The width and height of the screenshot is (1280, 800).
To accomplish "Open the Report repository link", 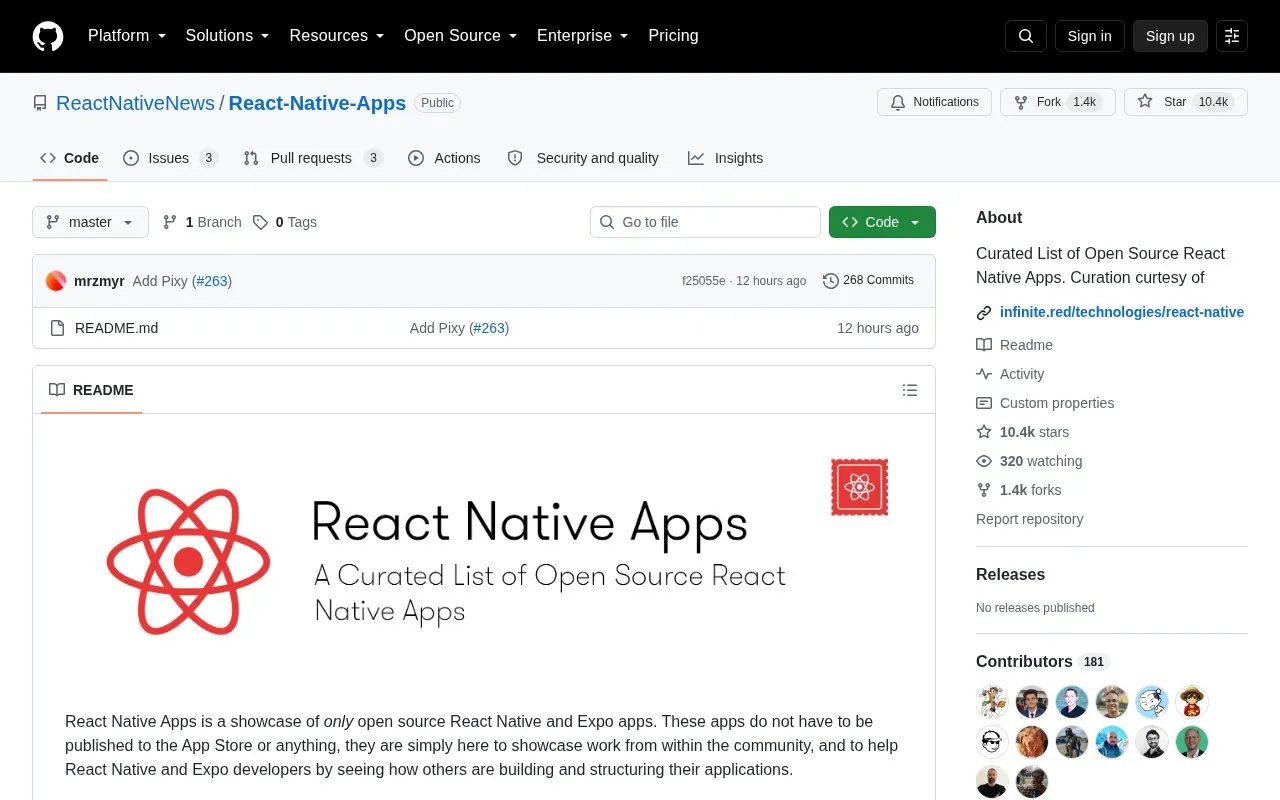I will [x=1029, y=519].
